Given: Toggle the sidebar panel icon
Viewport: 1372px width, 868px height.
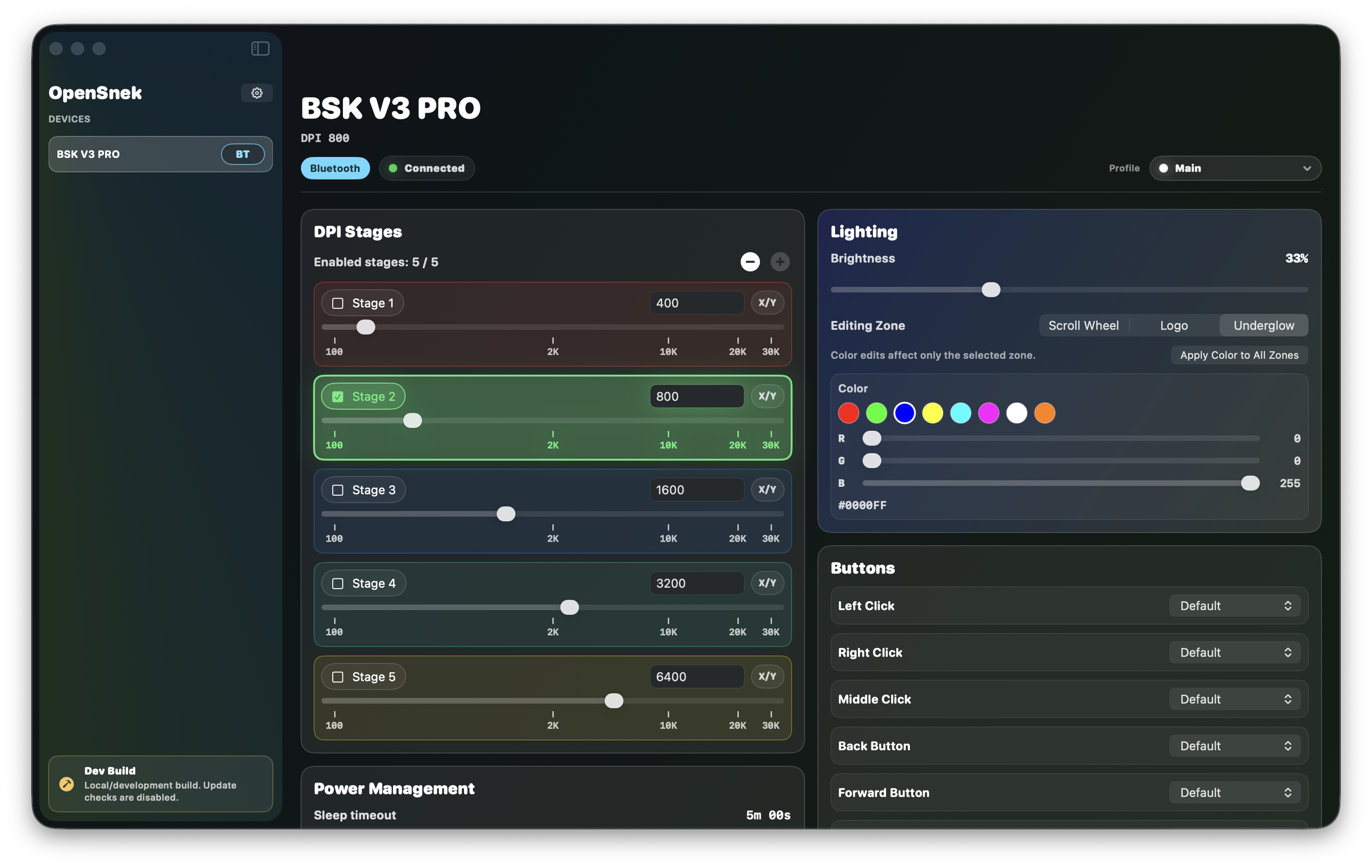Looking at the screenshot, I should (260, 49).
